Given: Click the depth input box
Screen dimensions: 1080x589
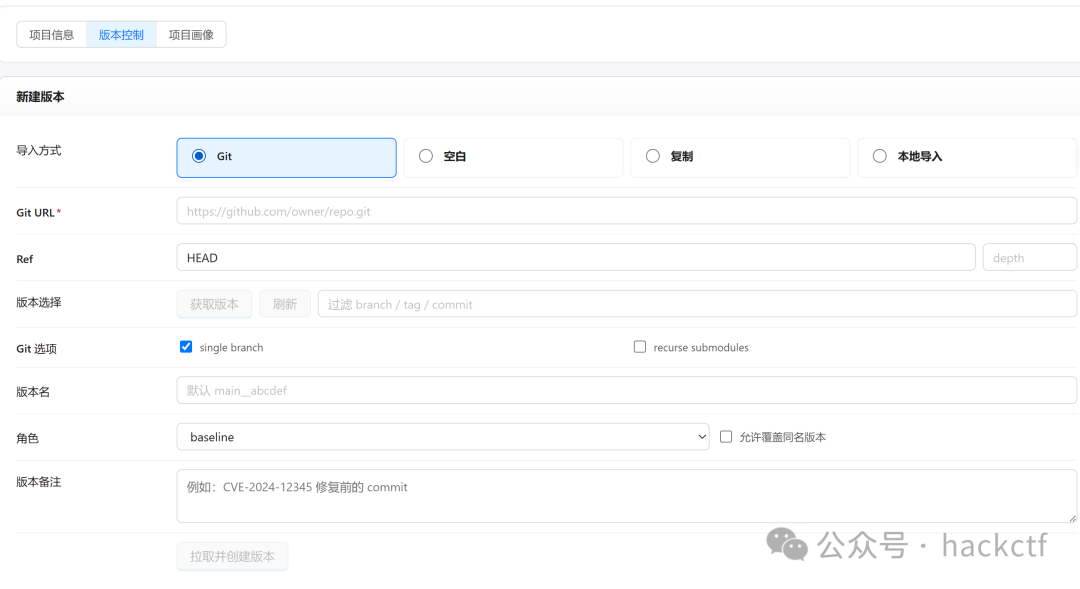Looking at the screenshot, I should (1030, 257).
